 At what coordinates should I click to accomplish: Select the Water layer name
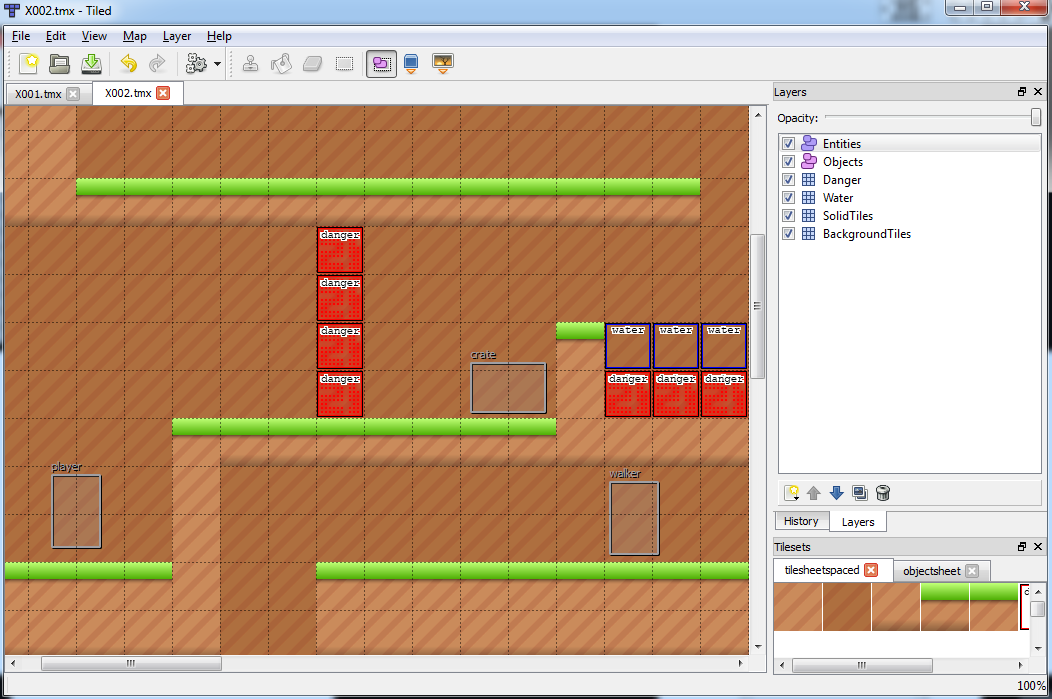[x=838, y=198]
